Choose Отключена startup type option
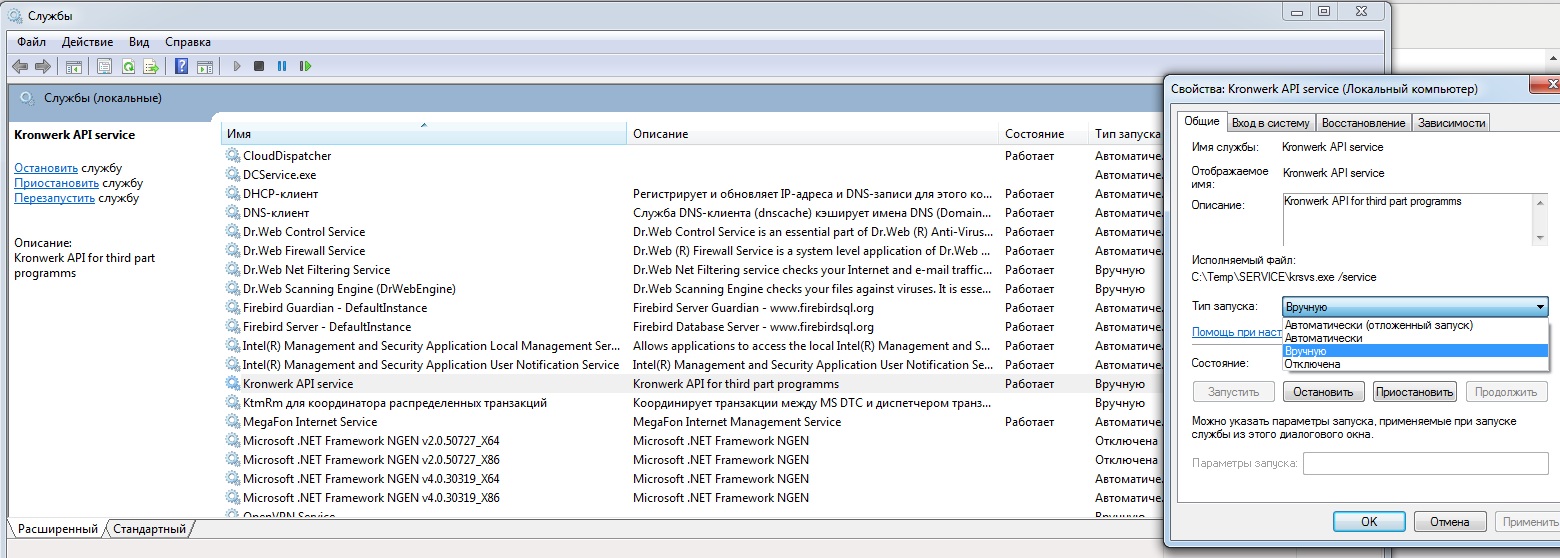This screenshot has width=1560, height=558. (1415, 364)
